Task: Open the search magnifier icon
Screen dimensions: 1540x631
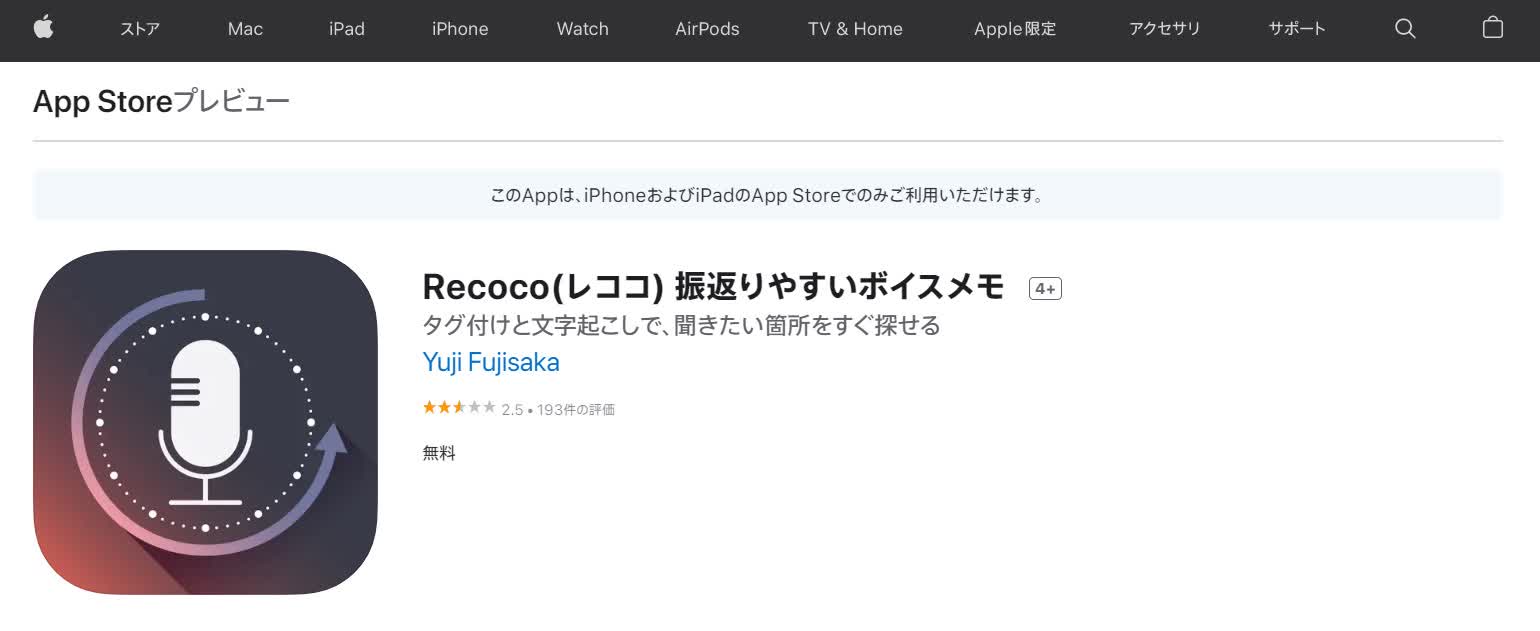Action: coord(1405,29)
